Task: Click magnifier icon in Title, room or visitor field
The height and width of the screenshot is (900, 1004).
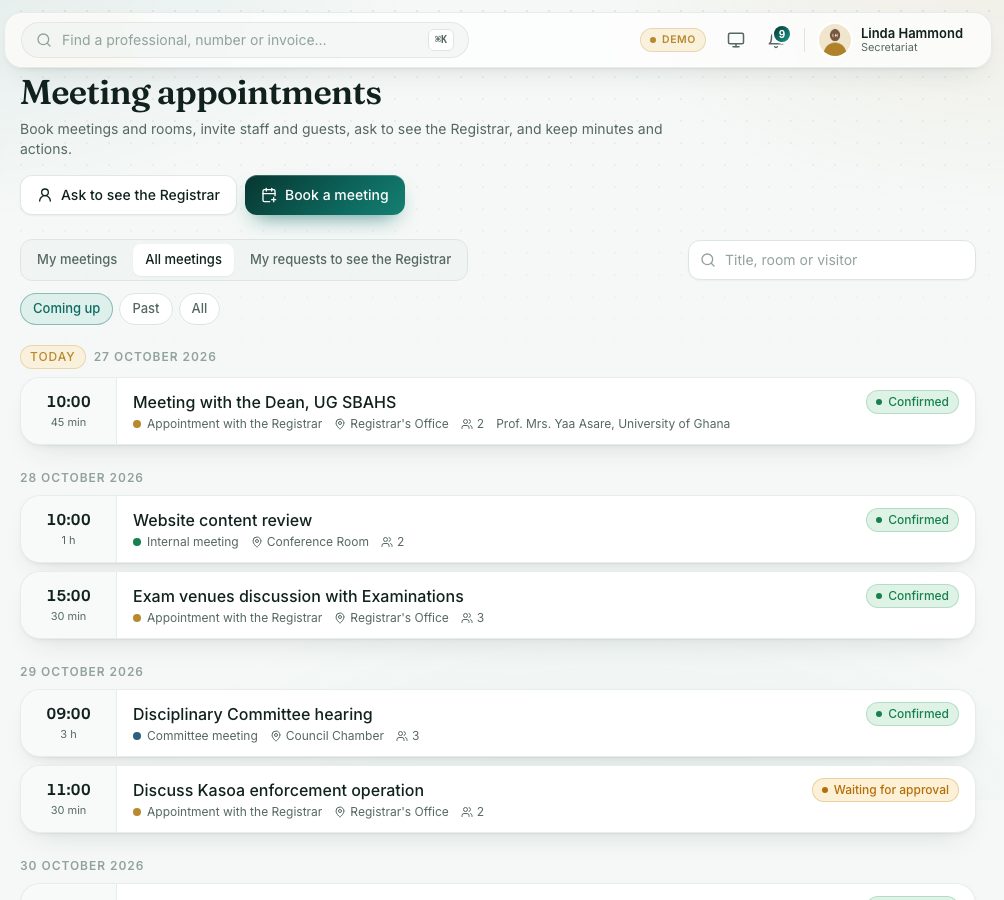Action: coord(708,260)
